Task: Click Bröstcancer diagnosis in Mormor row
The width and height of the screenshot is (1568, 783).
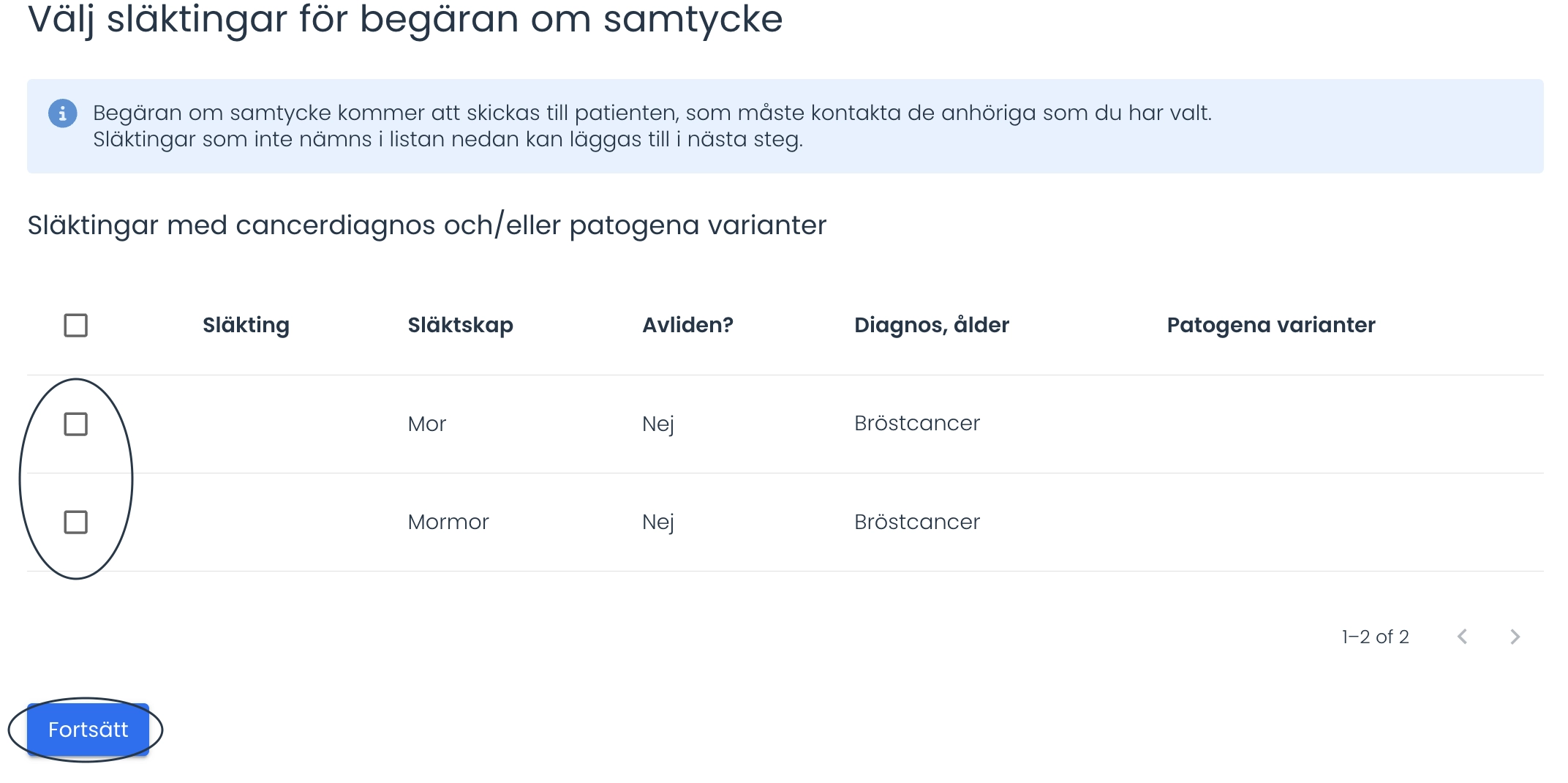Action: 917,522
